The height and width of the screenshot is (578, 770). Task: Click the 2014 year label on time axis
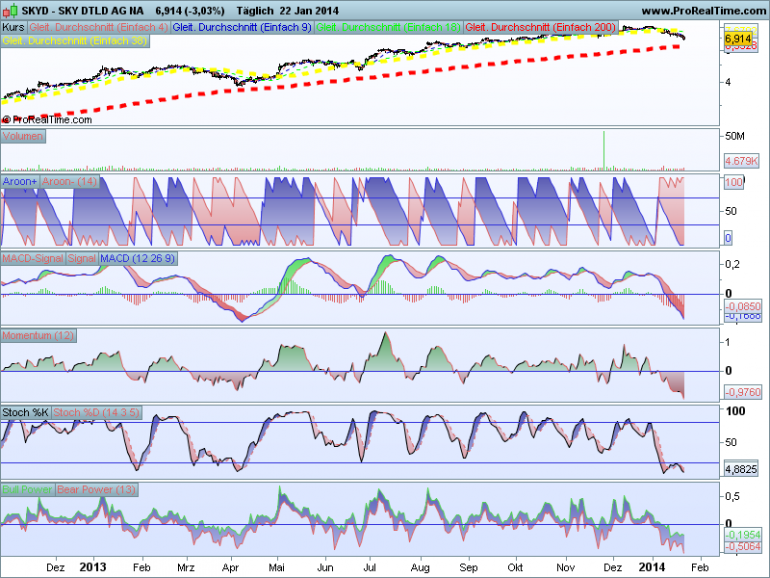[652, 567]
